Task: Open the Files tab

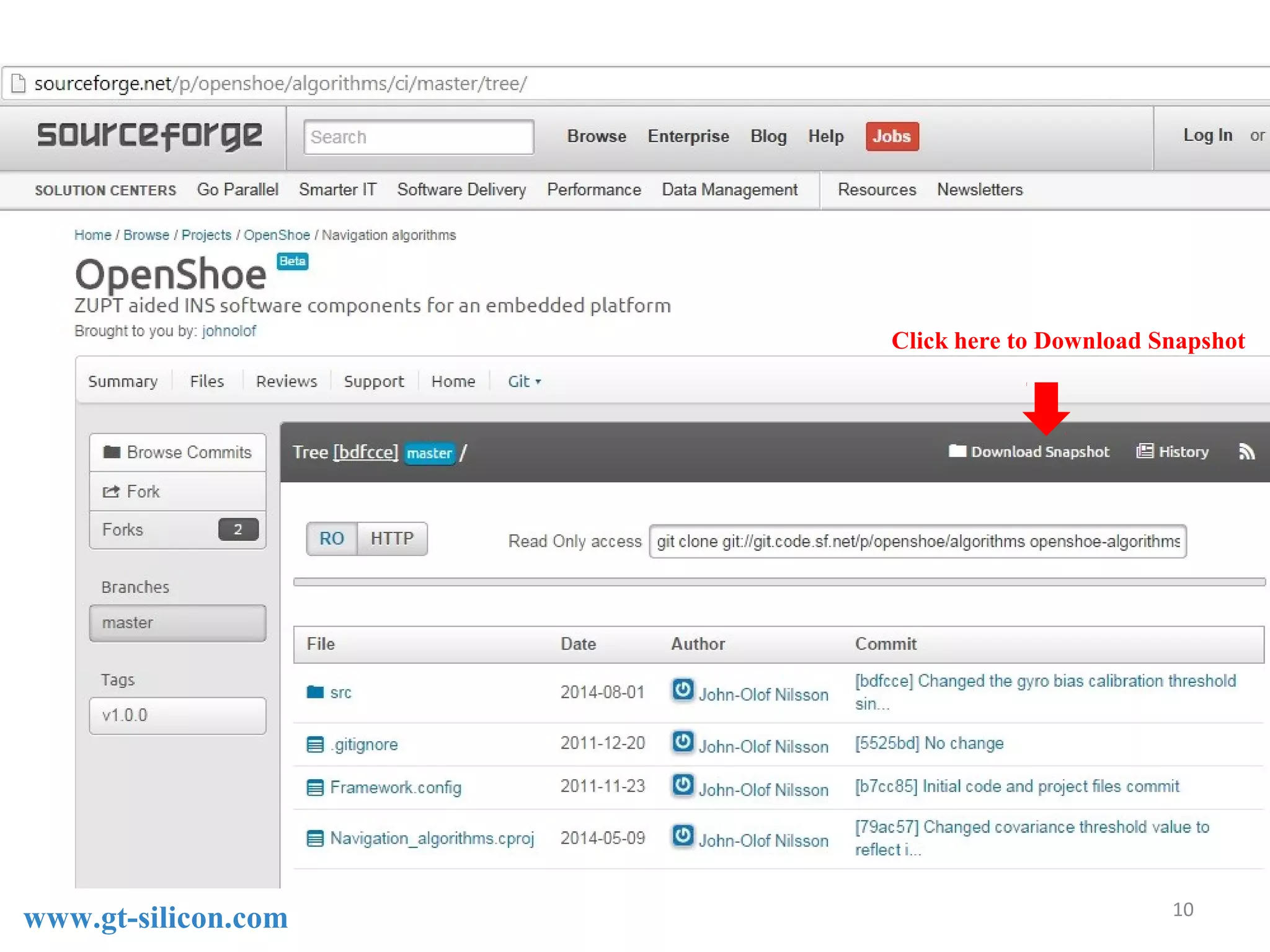Action: pos(206,382)
